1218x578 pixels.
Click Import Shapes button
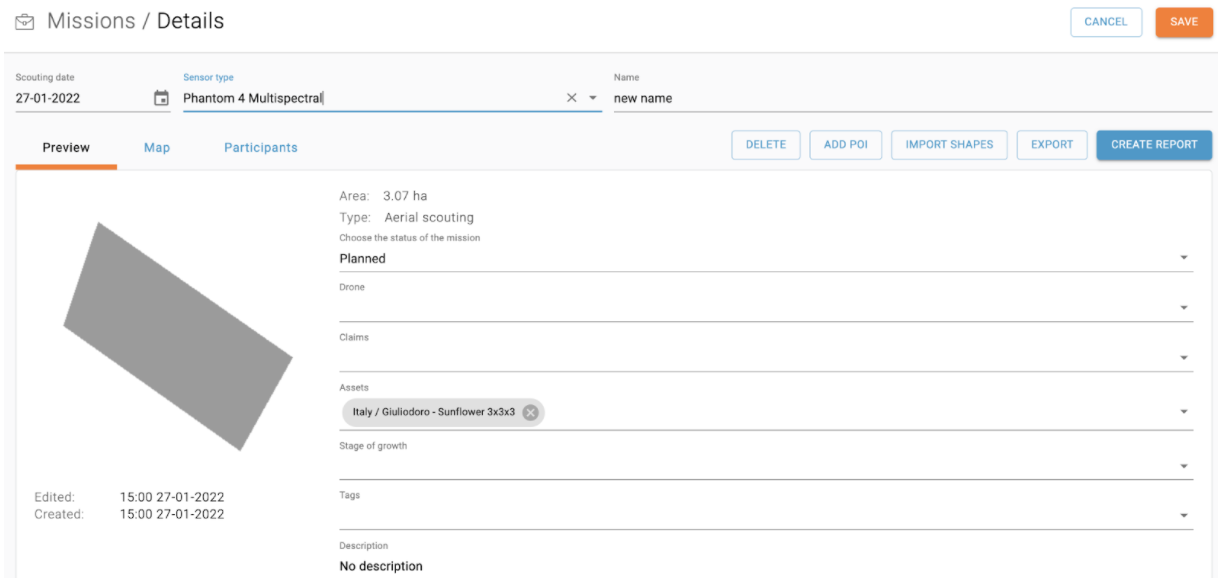click(949, 145)
